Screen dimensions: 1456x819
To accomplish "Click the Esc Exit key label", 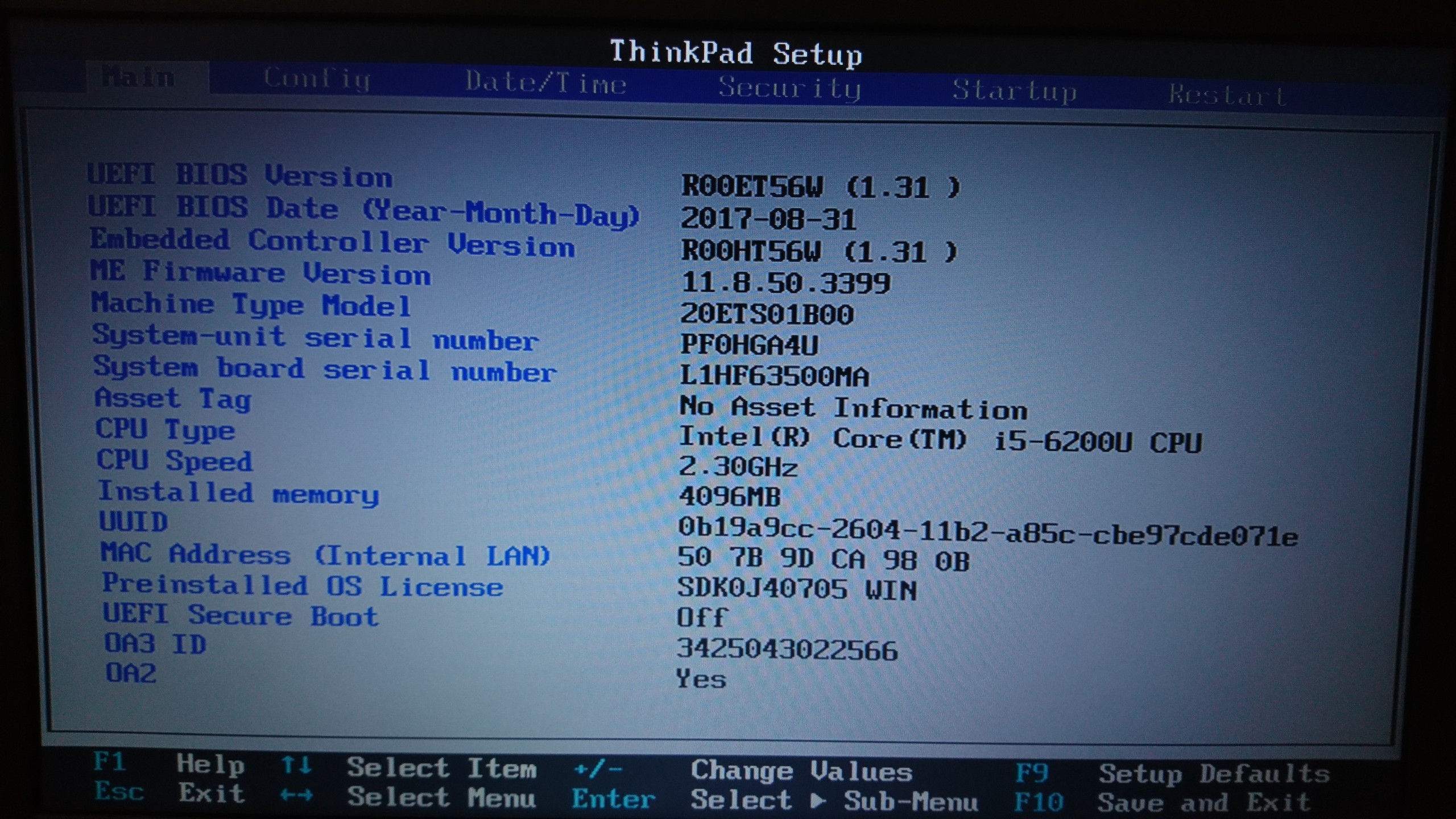I will click(x=119, y=792).
